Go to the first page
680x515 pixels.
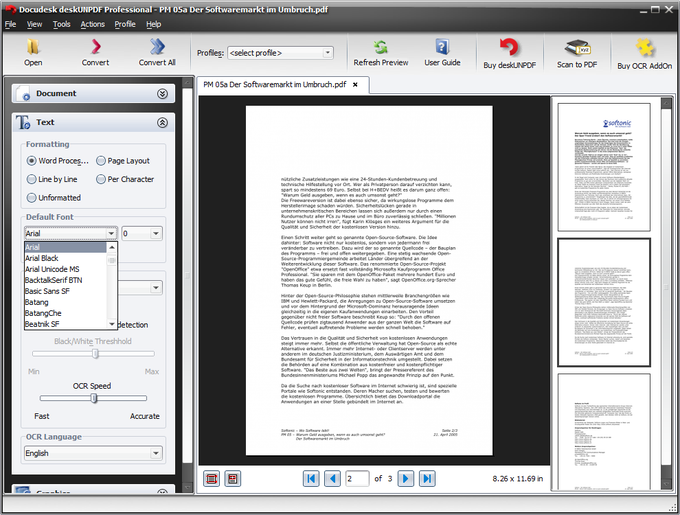pyautogui.click(x=311, y=479)
